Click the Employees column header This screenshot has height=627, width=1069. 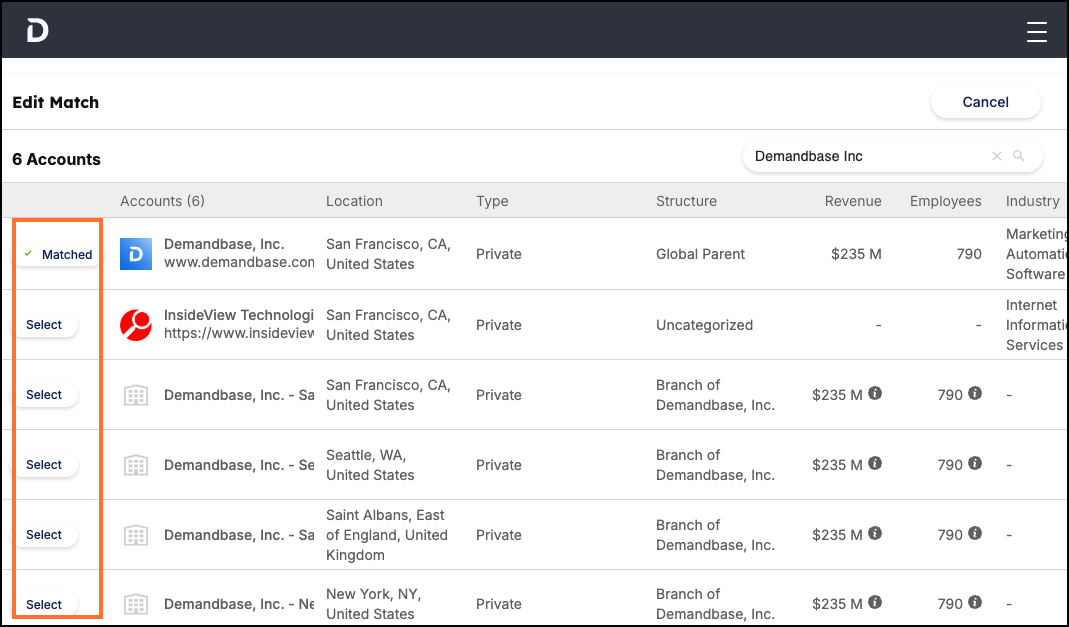[x=946, y=201]
